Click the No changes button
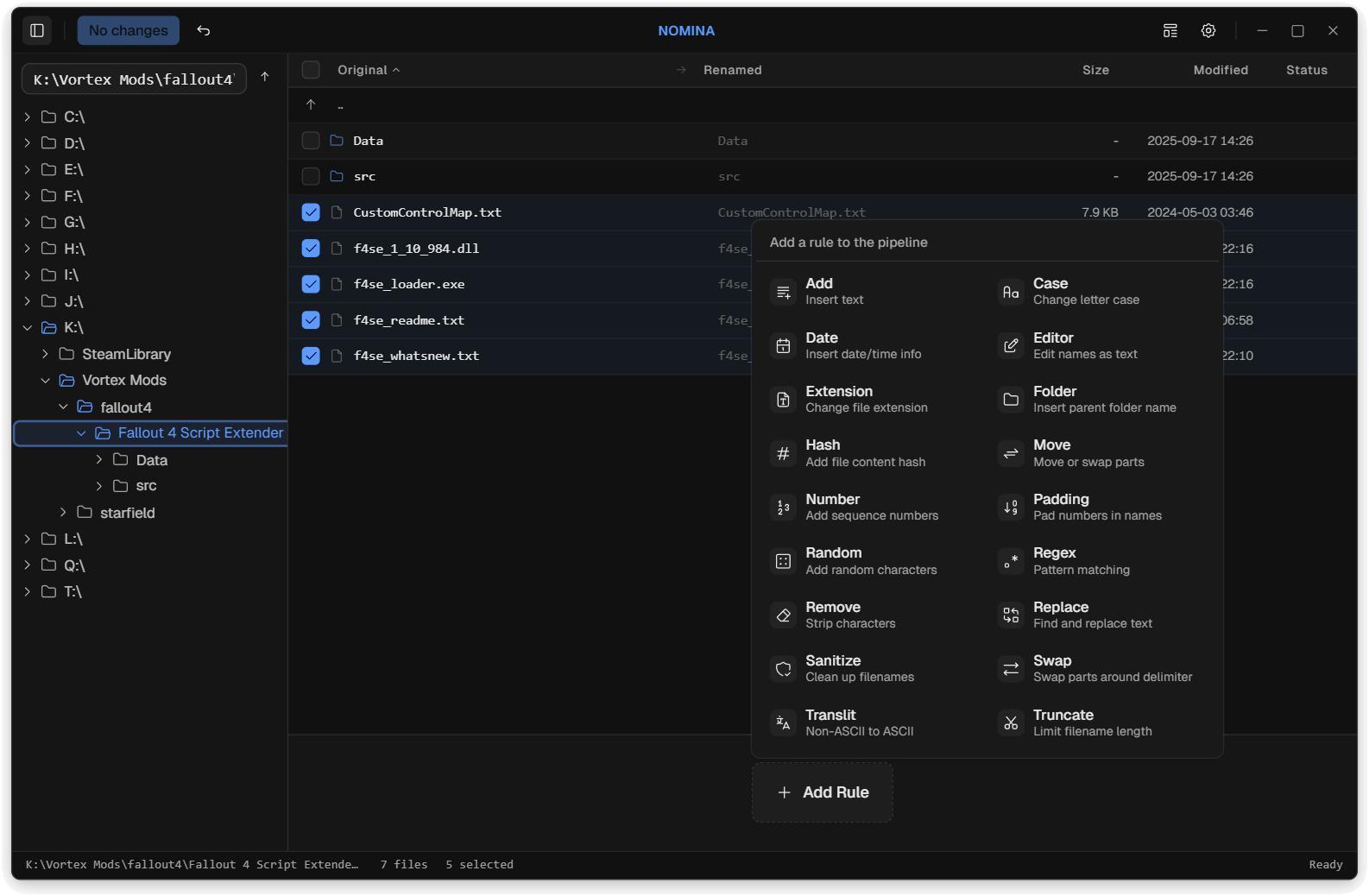This screenshot has width=1369, height=896. 129,31
